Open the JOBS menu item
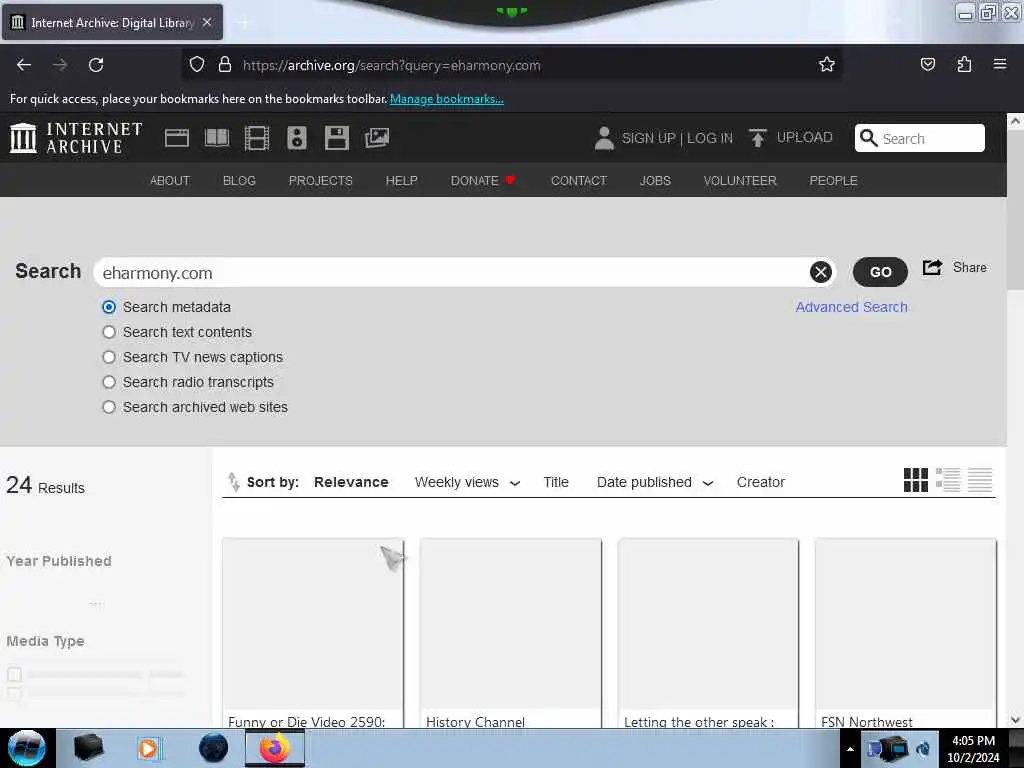 tap(655, 180)
